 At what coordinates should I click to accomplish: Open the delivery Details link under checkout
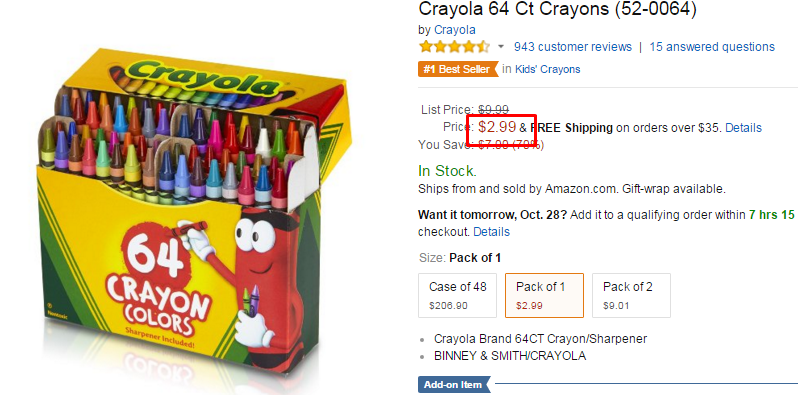pos(491,232)
